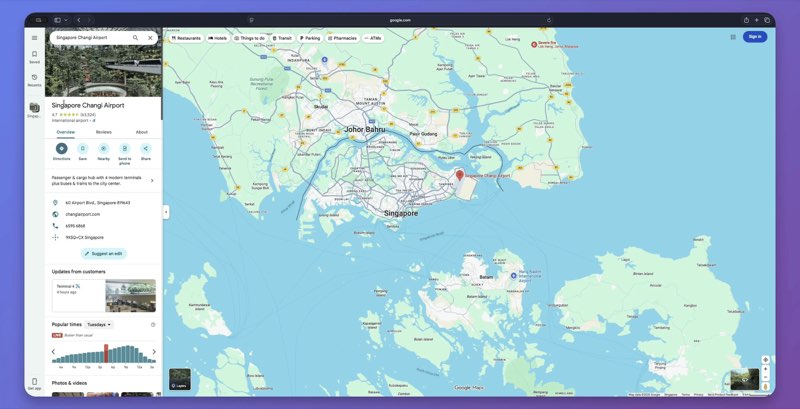Click the zoom in plus control

(x=766, y=368)
